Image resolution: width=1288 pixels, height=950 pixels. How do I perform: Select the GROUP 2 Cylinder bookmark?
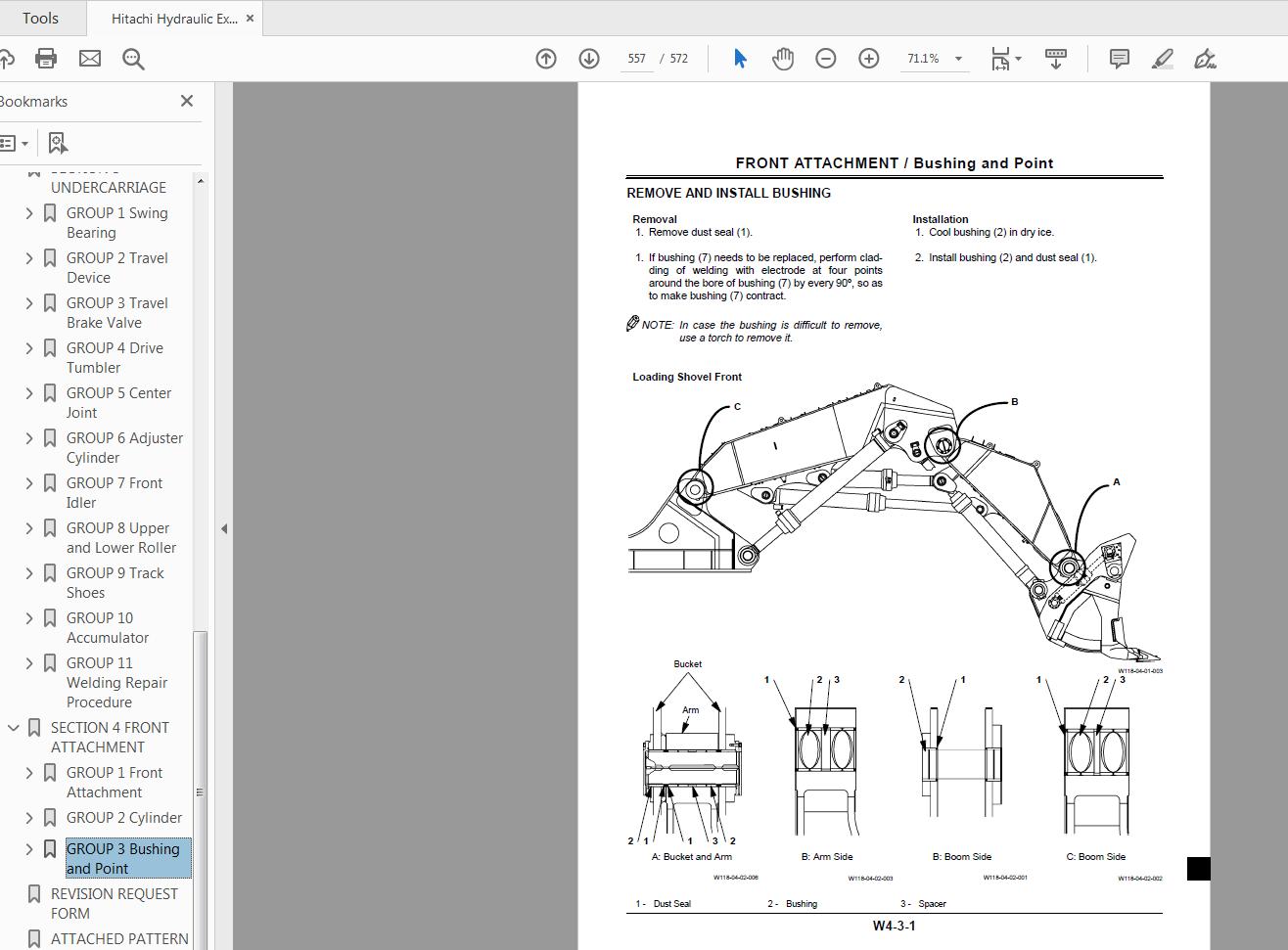tap(123, 817)
